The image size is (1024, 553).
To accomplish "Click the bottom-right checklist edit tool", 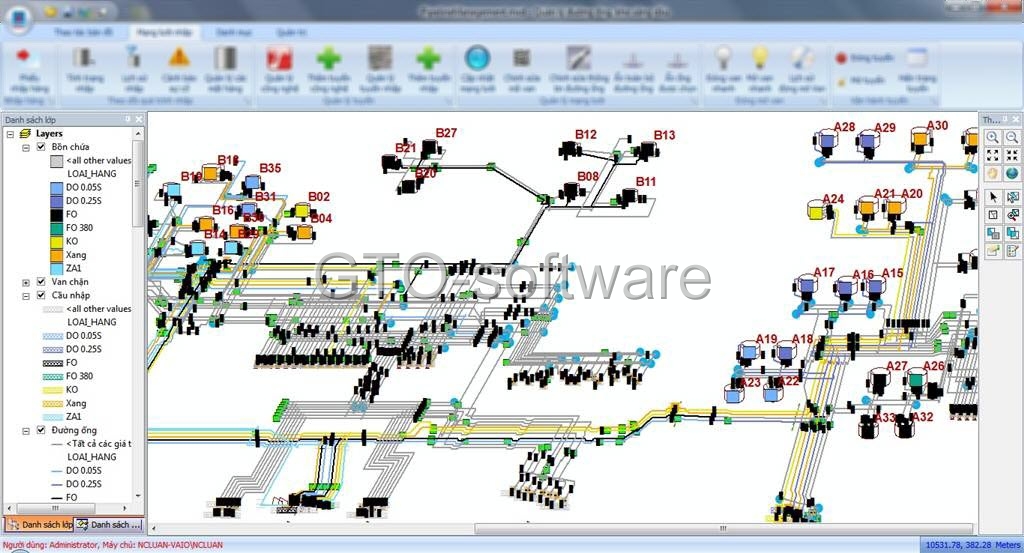I will (1012, 251).
